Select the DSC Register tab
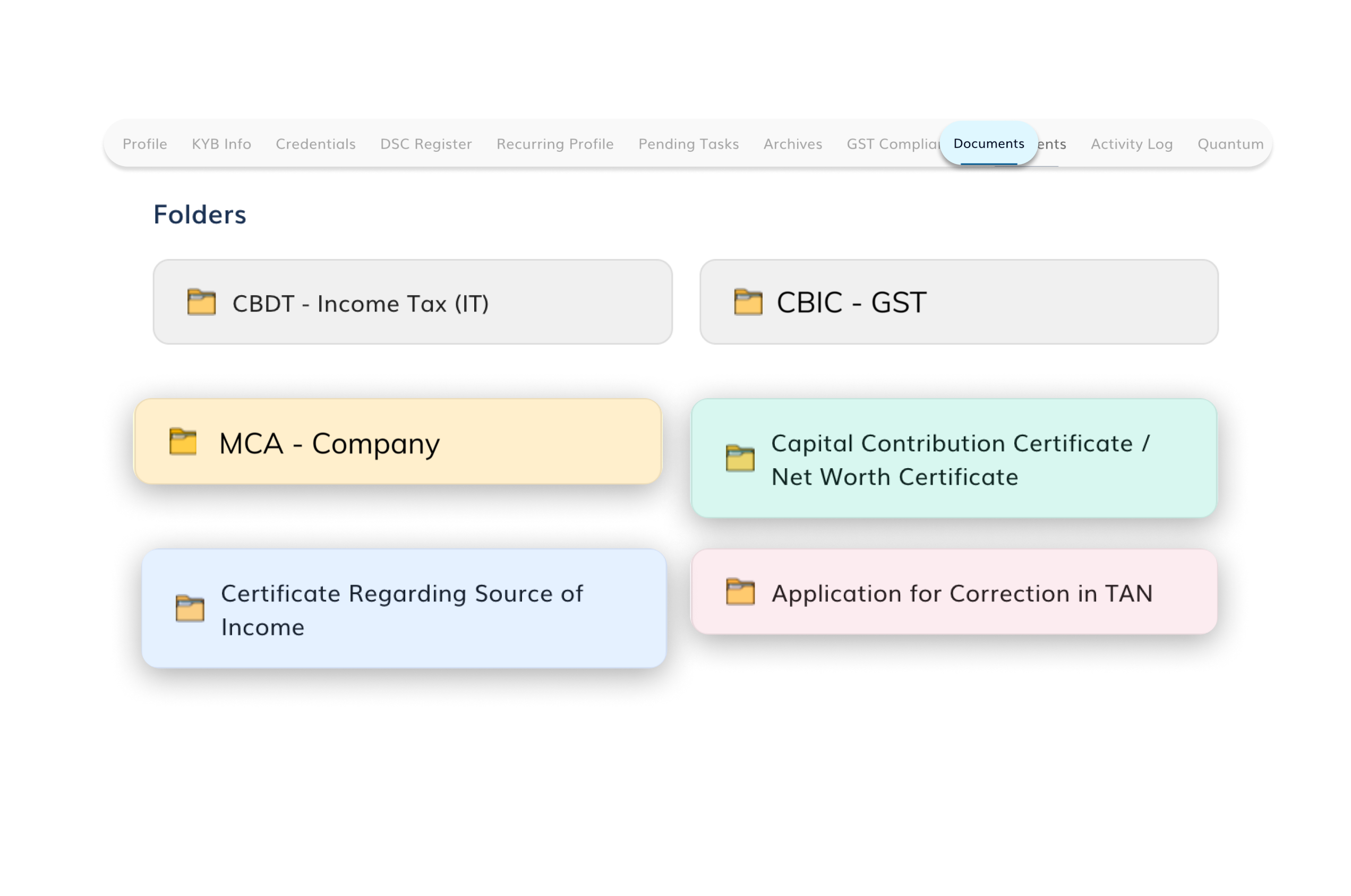1351x896 pixels. (x=426, y=144)
